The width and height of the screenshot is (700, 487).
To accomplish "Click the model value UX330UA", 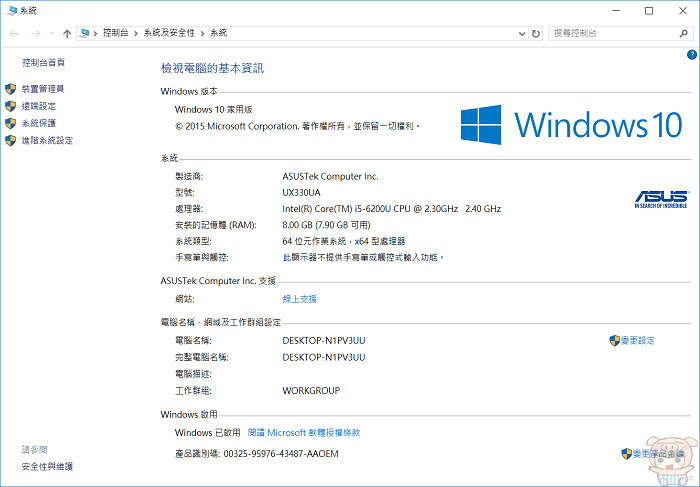I will pyautogui.click(x=301, y=193).
